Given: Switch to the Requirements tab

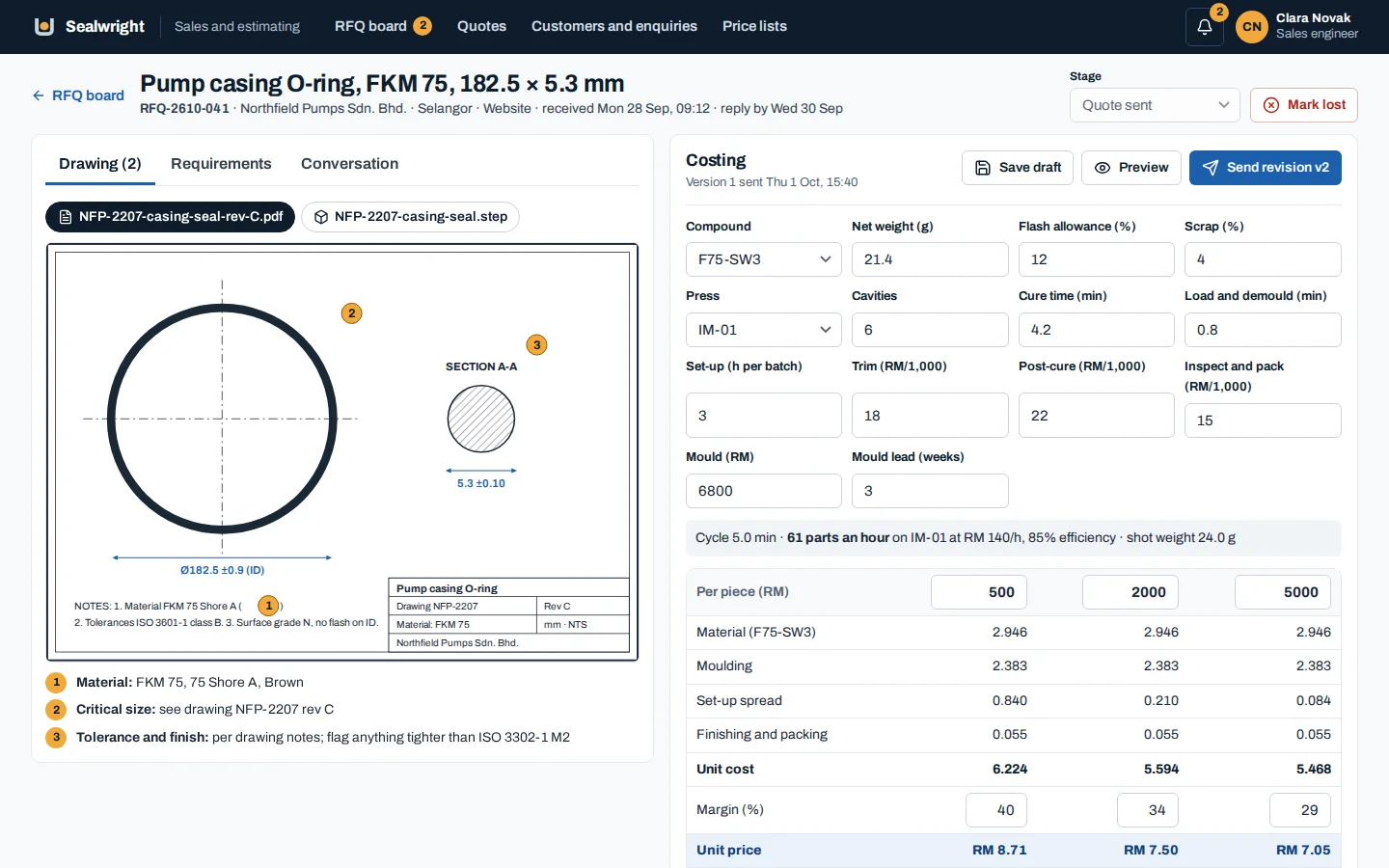Looking at the screenshot, I should 221,164.
